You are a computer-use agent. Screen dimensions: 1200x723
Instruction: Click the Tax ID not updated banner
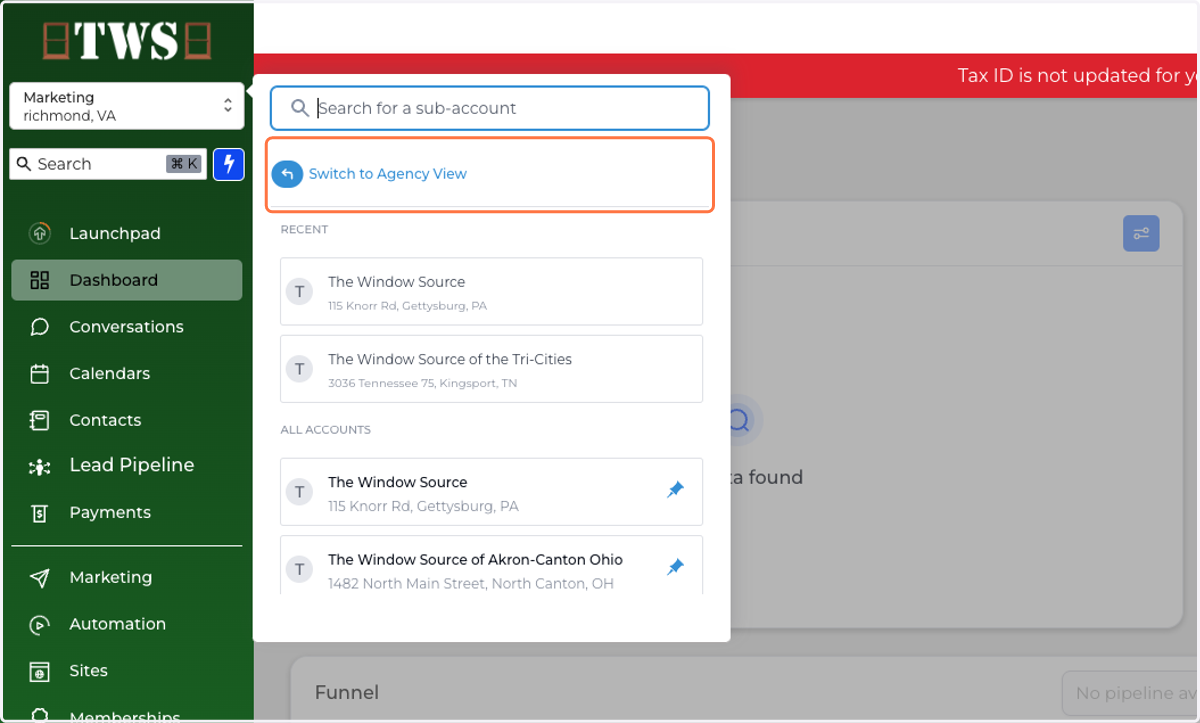click(x=727, y=76)
